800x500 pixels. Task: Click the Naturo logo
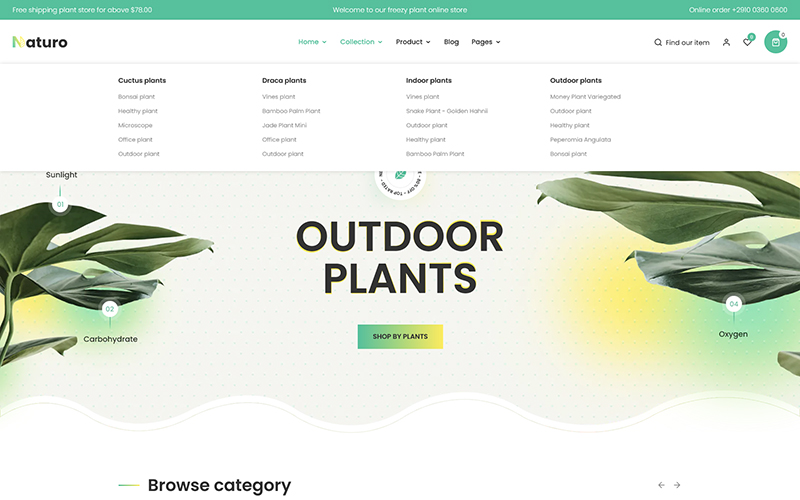(40, 42)
